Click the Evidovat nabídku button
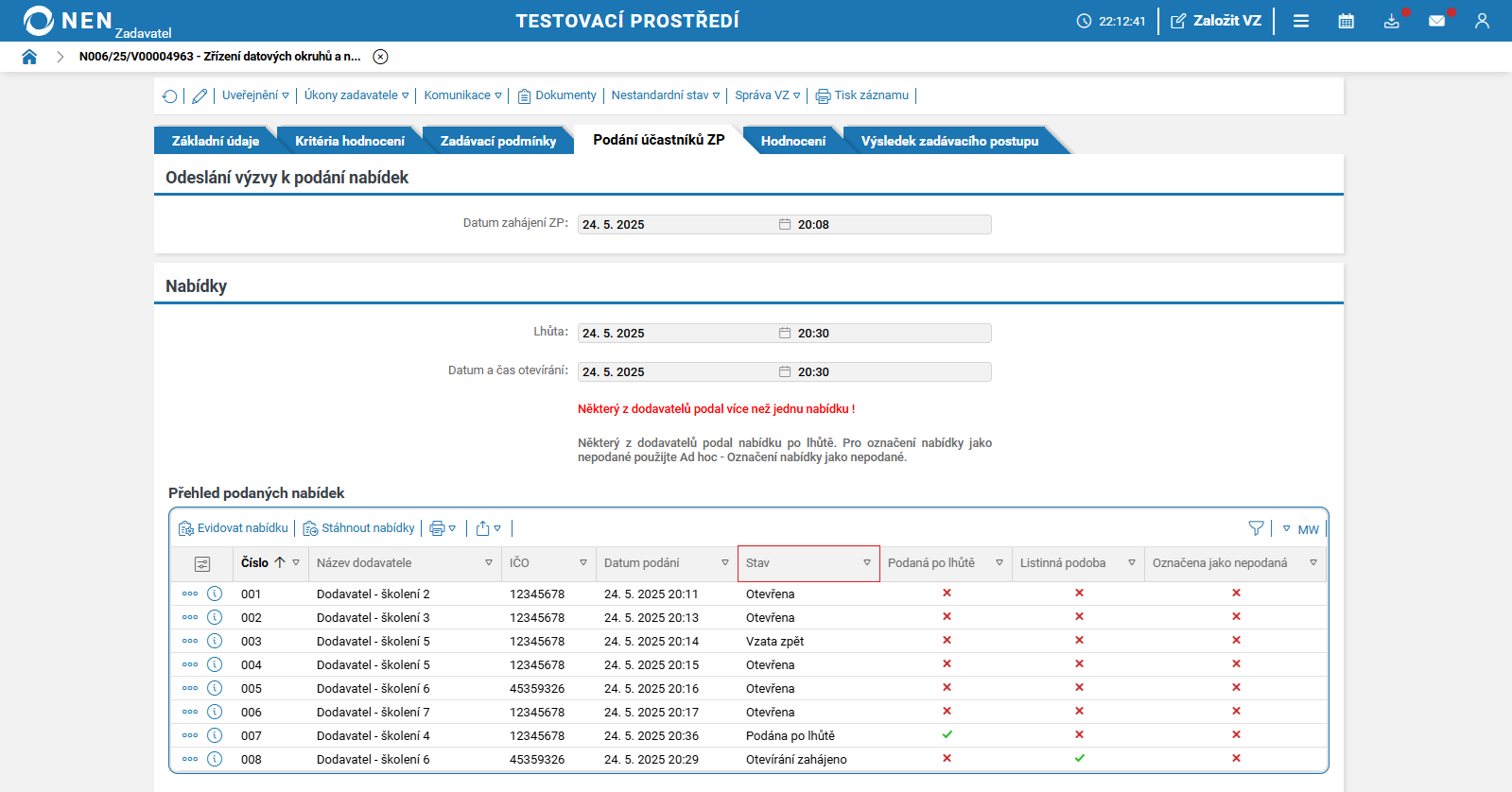 (x=234, y=528)
